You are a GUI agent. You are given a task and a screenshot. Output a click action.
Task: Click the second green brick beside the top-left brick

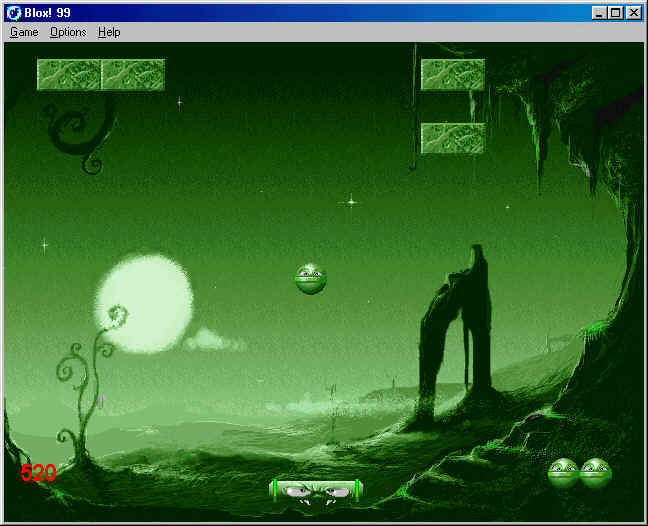133,75
